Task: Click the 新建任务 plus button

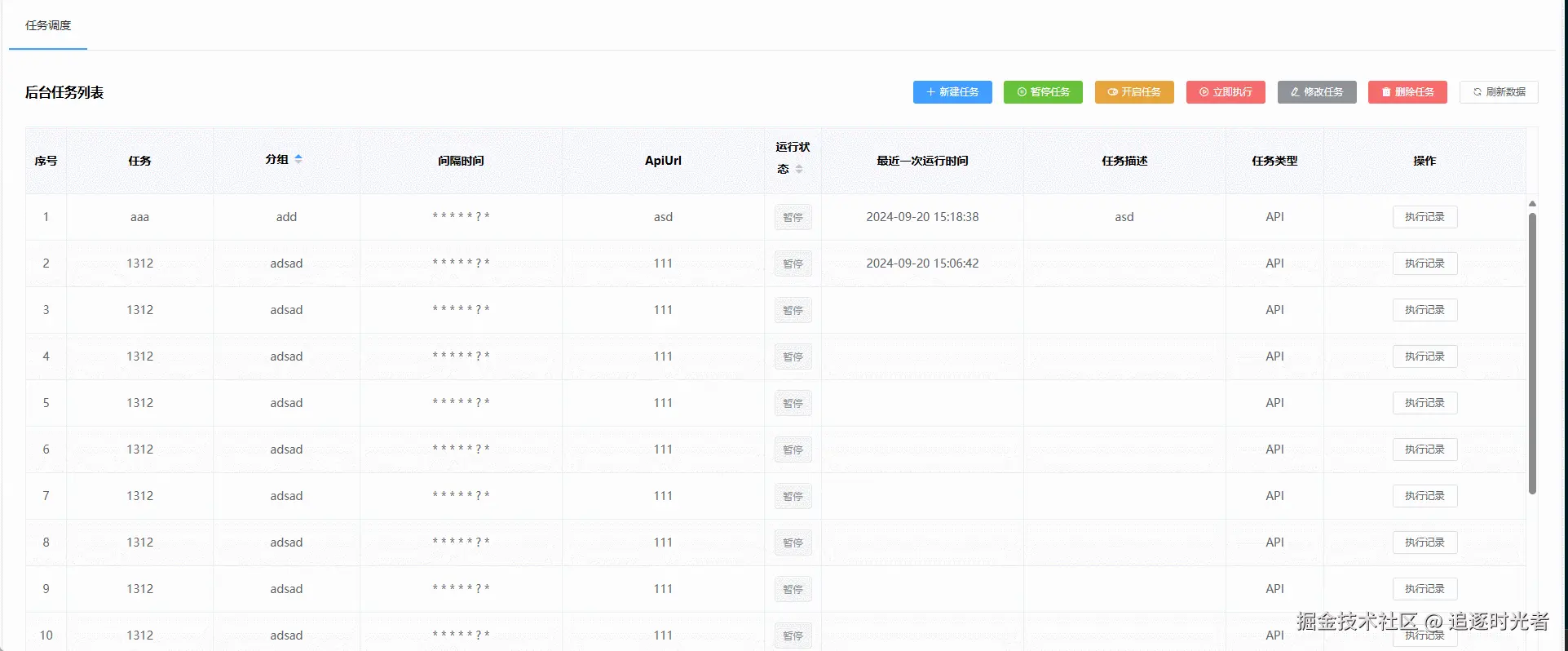Action: [x=952, y=92]
